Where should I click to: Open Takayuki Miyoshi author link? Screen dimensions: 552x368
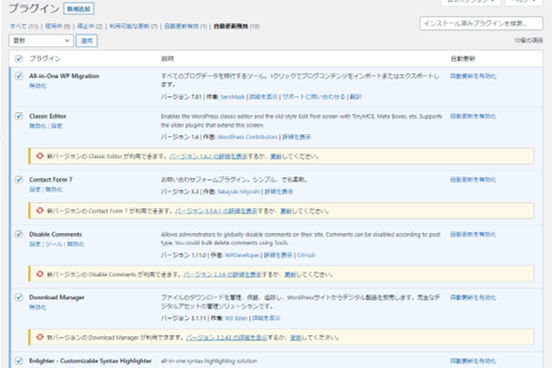239,191
